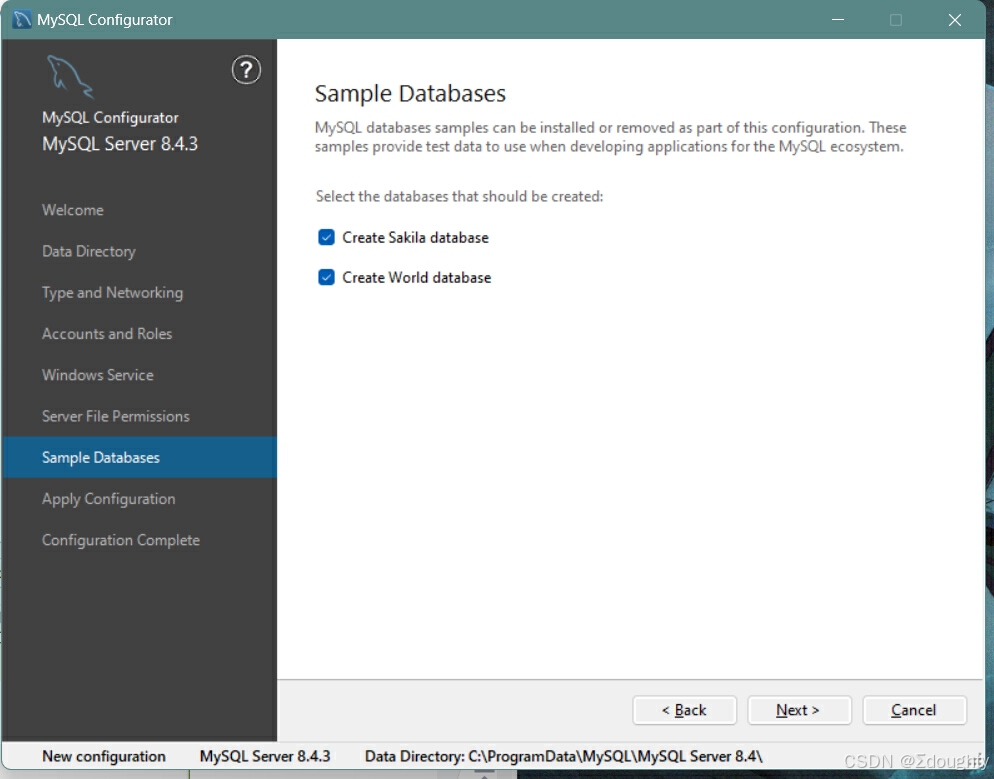Uncheck Create Sakila database checkbox
This screenshot has width=994, height=779.
click(326, 237)
